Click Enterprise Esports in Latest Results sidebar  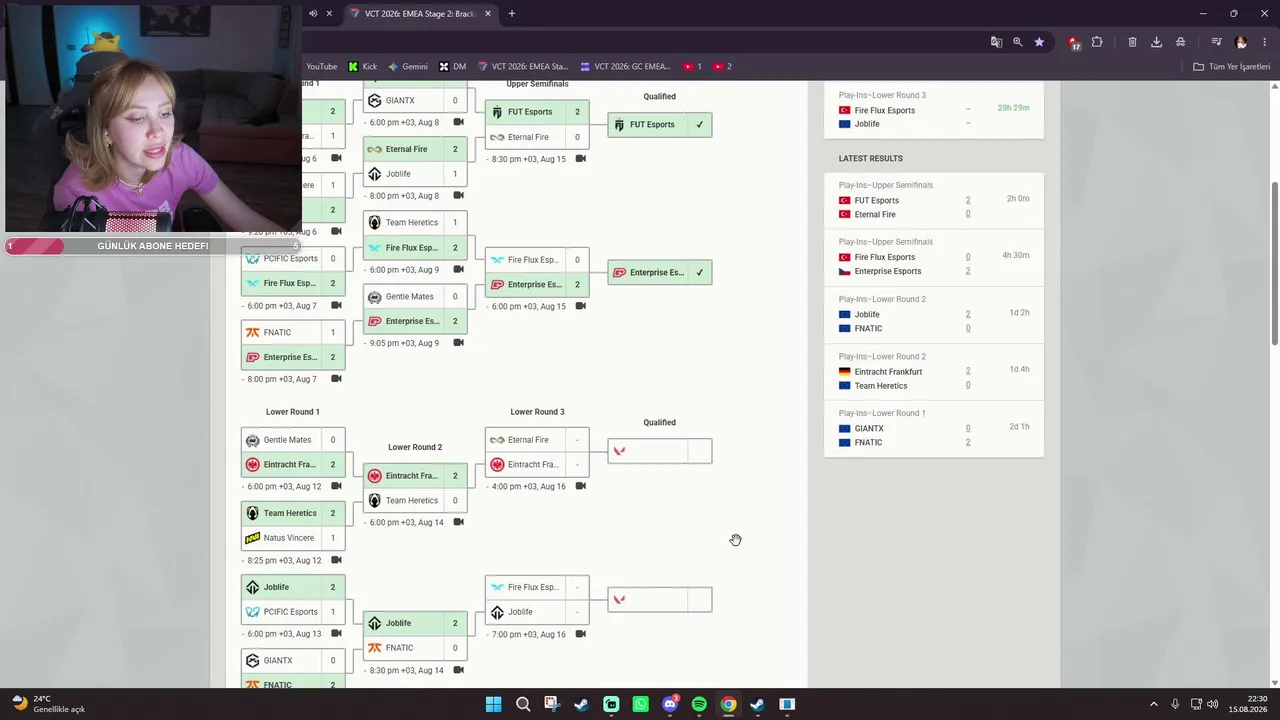click(x=888, y=271)
